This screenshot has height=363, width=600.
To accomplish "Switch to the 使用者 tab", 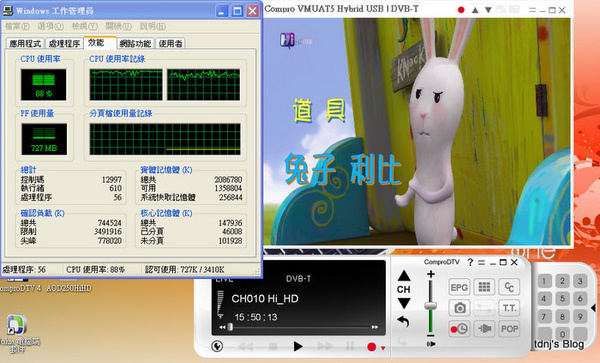I will [170, 44].
